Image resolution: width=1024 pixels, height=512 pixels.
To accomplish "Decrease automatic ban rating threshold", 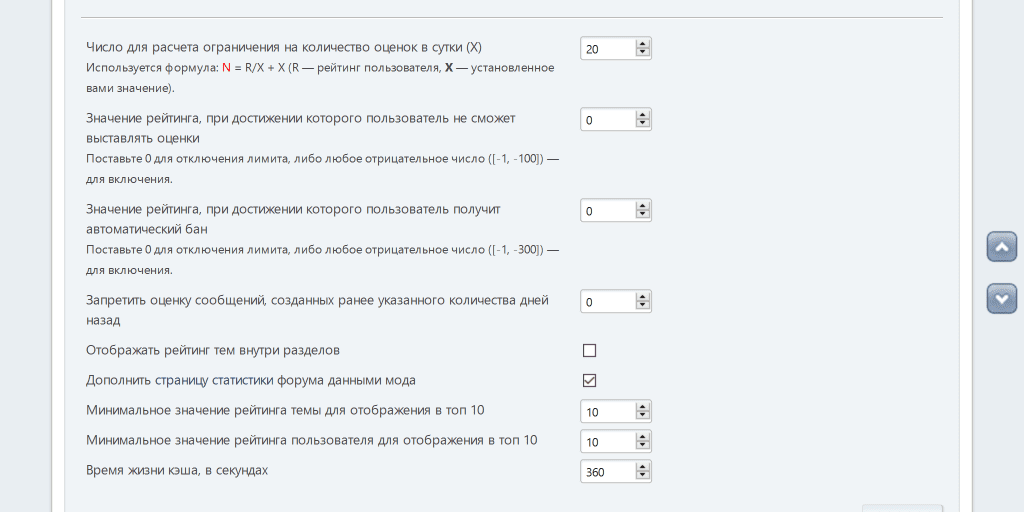I will coord(643,216).
